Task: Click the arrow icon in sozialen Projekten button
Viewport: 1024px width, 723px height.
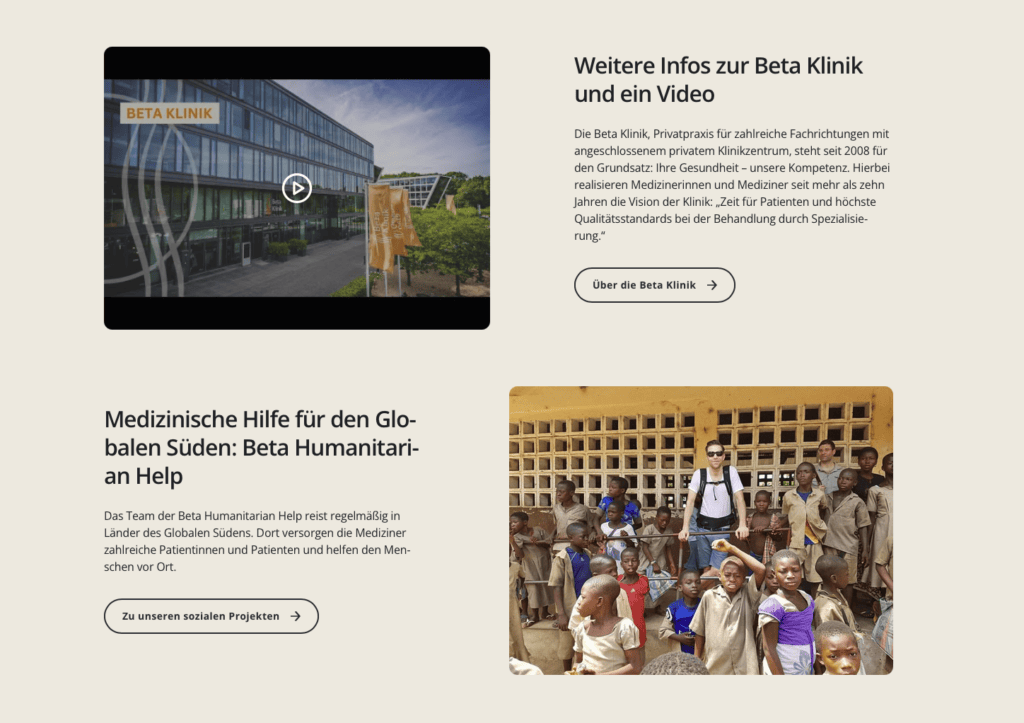Action: [295, 616]
